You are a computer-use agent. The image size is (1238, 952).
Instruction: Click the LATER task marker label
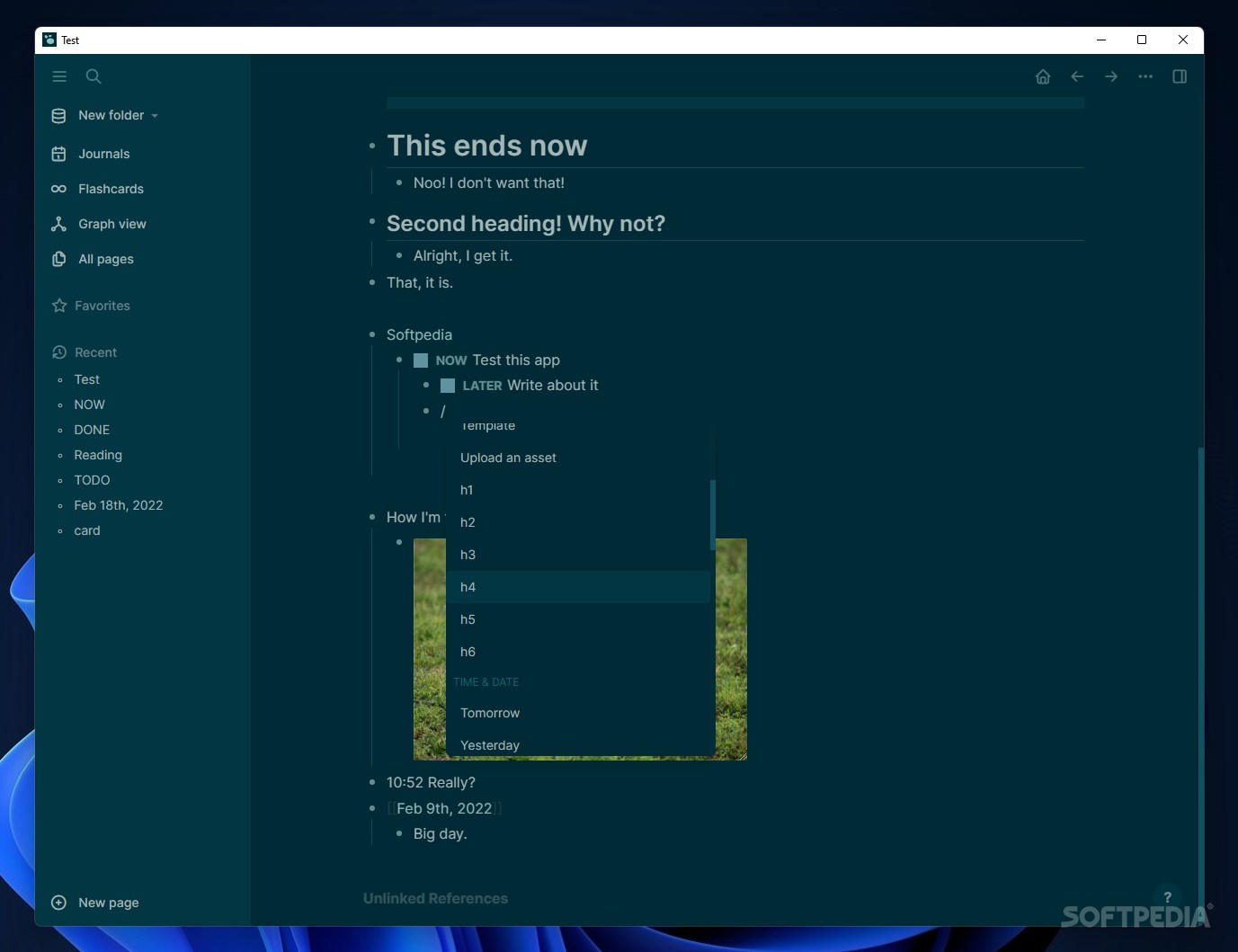[483, 386]
